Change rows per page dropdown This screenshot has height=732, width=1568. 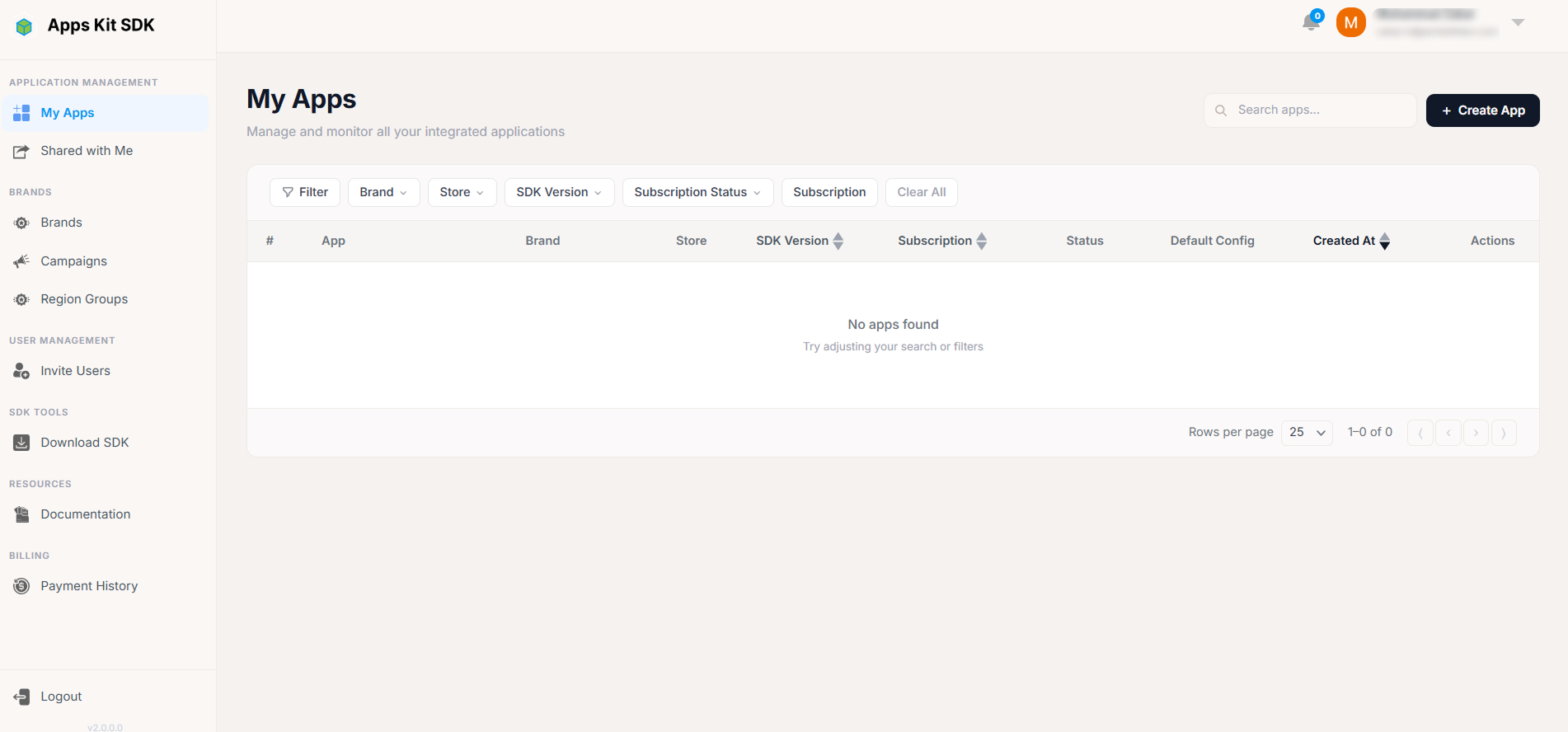coord(1307,432)
